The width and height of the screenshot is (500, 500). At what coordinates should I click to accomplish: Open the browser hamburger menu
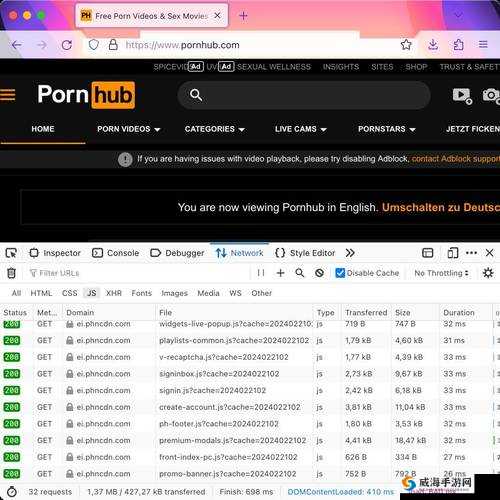pos(483,44)
